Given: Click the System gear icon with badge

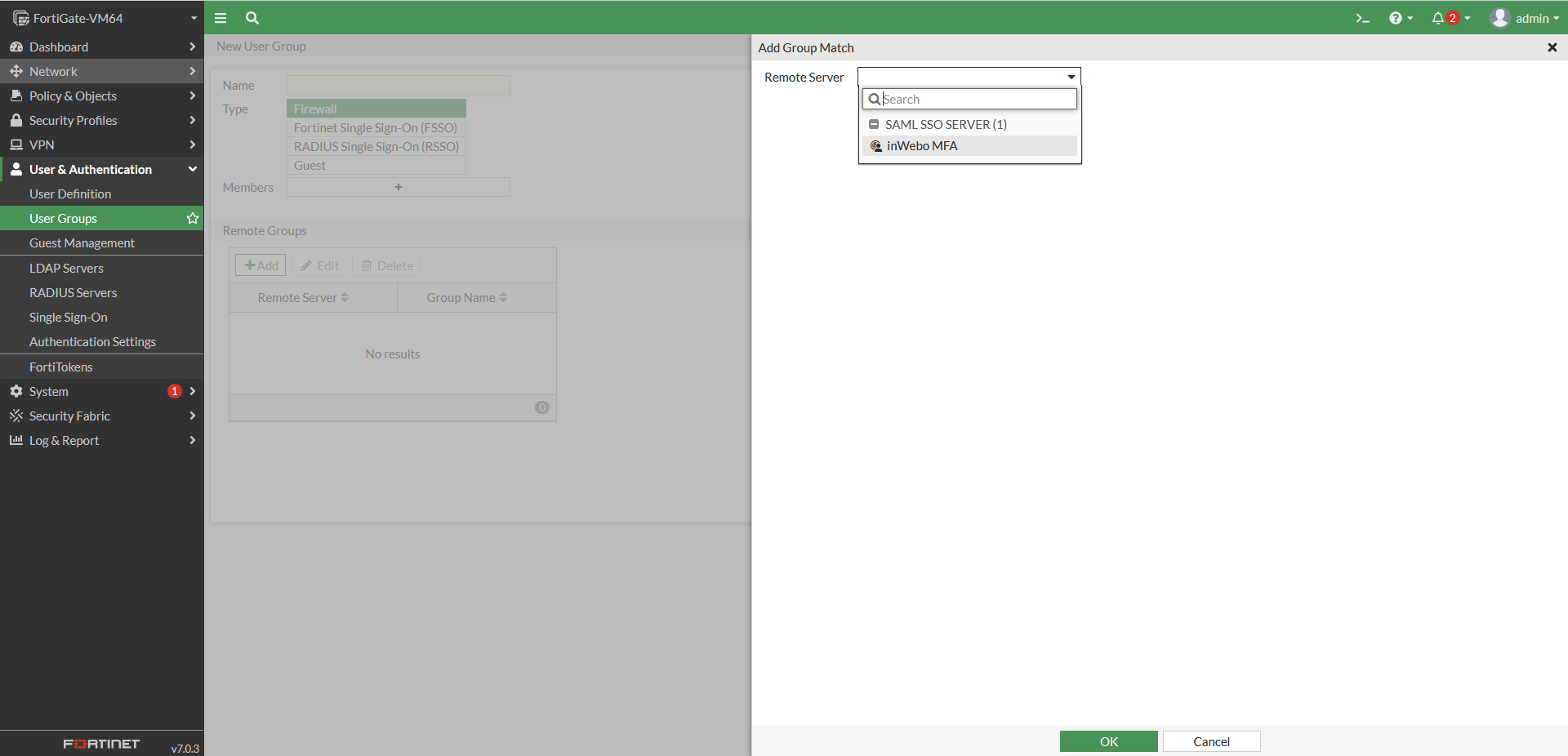Looking at the screenshot, I should point(16,391).
